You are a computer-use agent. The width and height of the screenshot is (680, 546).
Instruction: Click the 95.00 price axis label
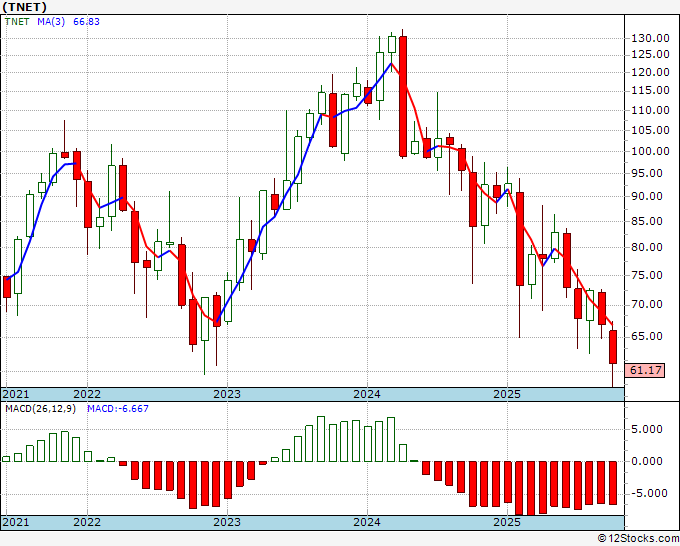(x=647, y=173)
